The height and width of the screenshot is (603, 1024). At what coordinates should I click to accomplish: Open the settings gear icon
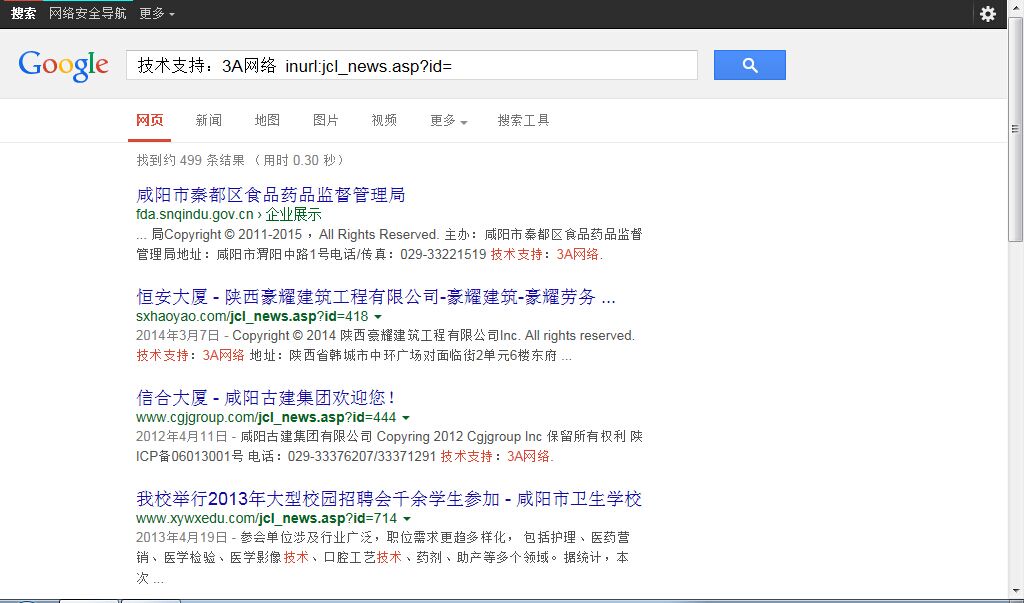pyautogui.click(x=987, y=14)
